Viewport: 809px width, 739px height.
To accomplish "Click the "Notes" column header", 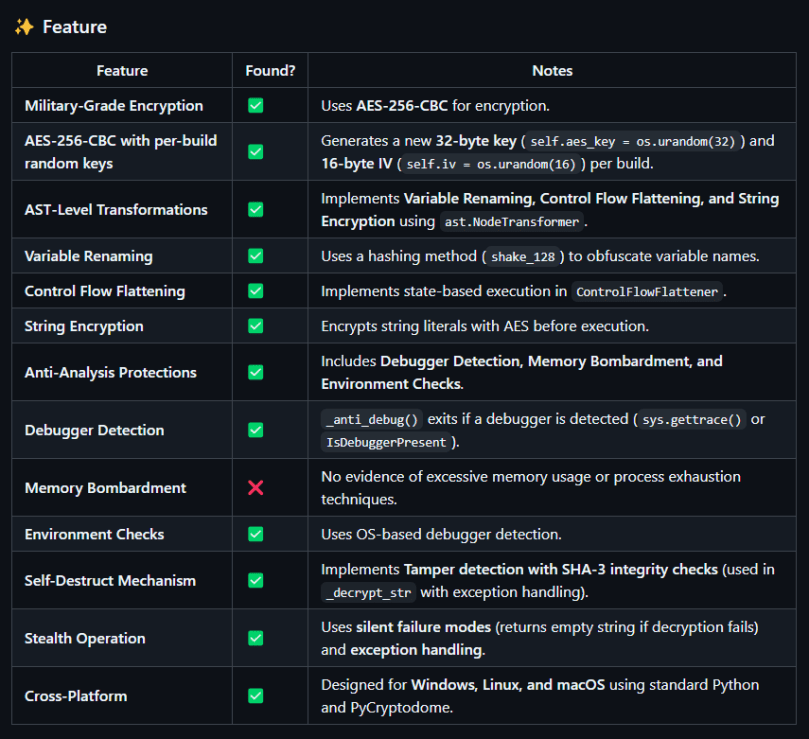I will [x=552, y=71].
